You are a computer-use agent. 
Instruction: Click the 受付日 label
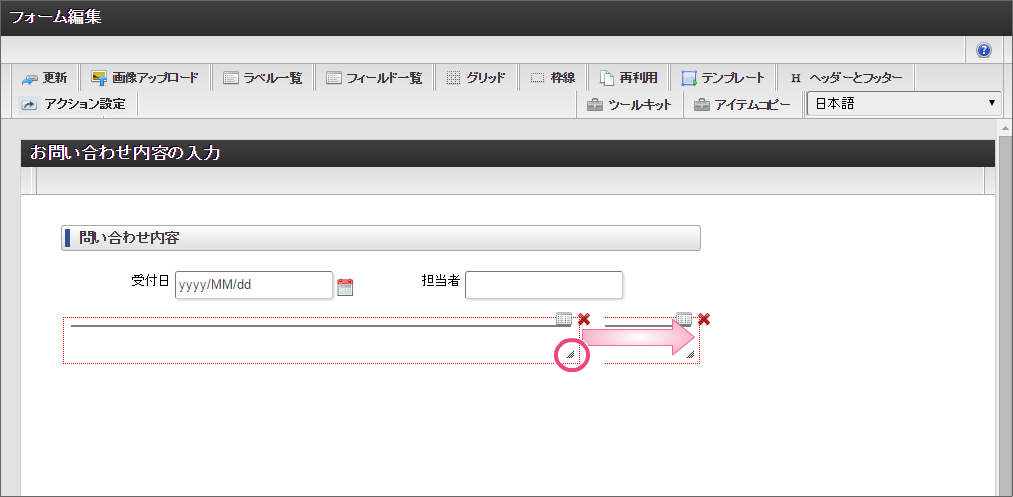151,280
